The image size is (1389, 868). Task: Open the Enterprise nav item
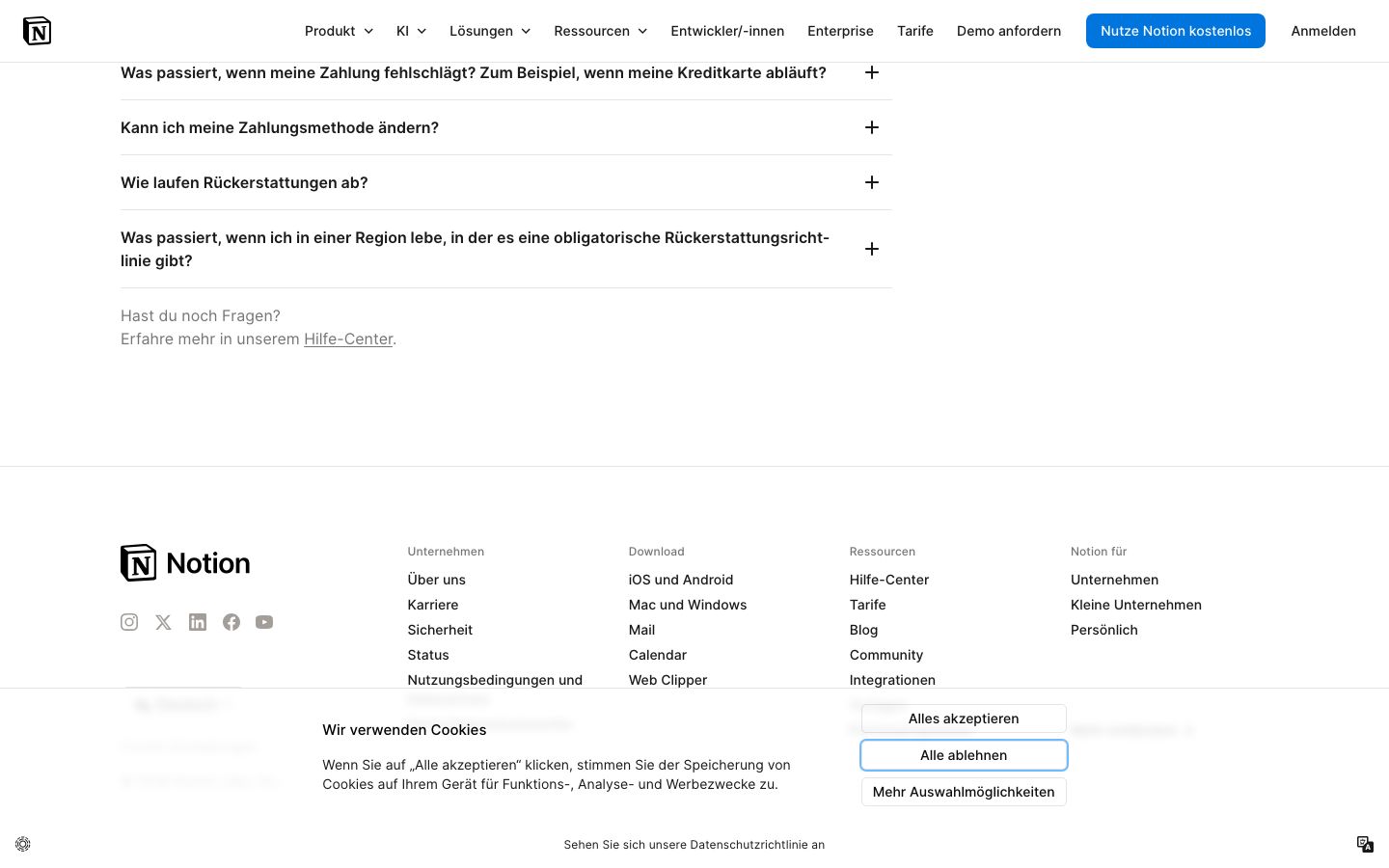(840, 31)
